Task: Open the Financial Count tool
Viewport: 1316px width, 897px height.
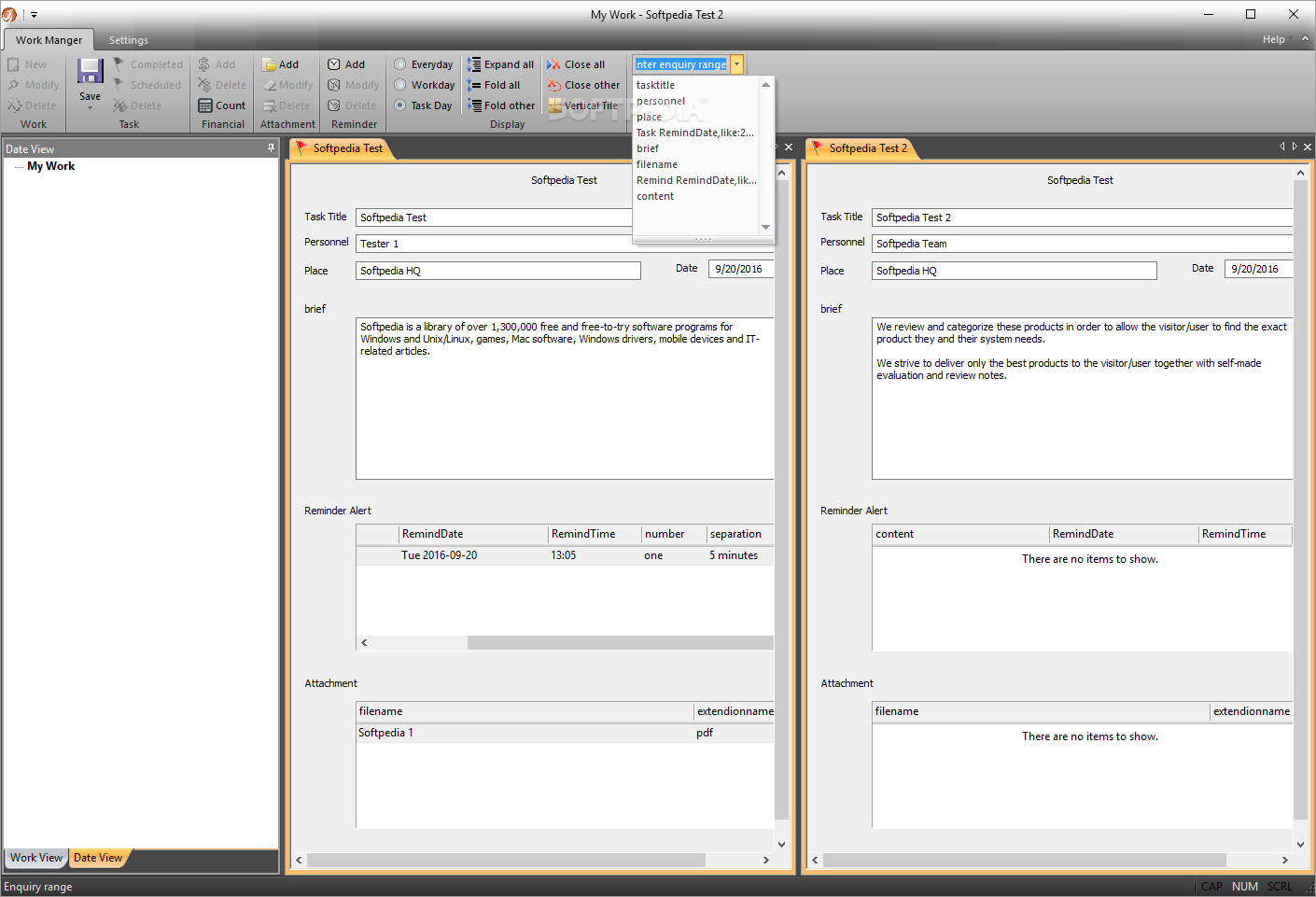Action: [x=222, y=105]
